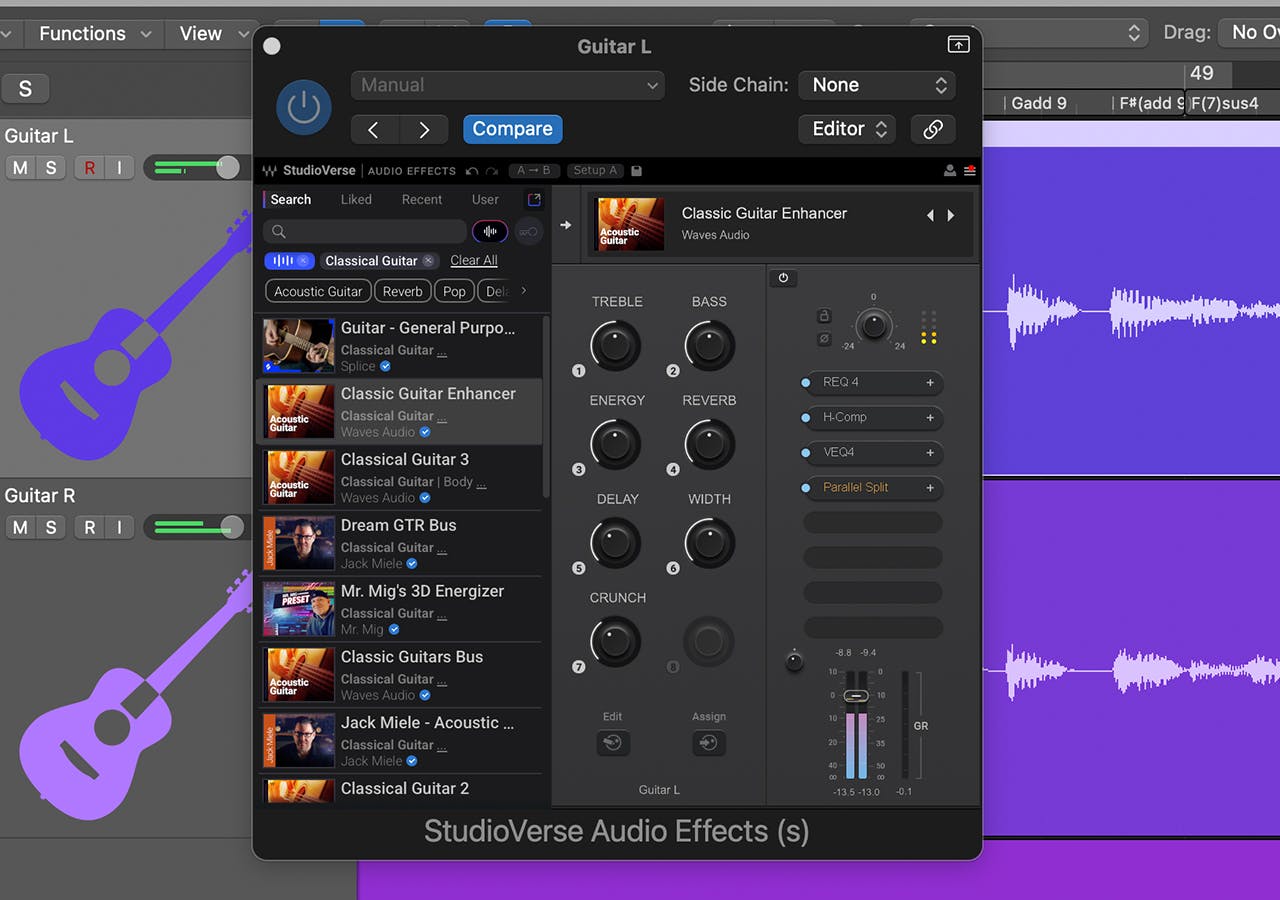Click the Compare button

[512, 129]
